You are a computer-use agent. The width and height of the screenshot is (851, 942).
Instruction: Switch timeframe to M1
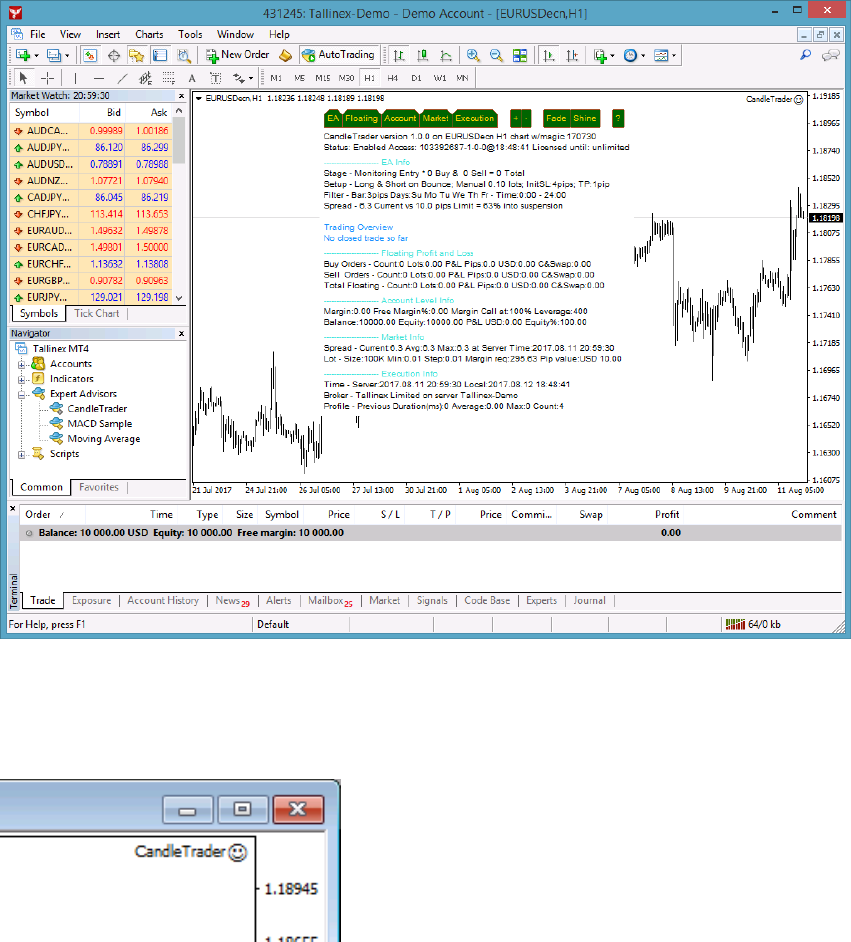[x=276, y=78]
